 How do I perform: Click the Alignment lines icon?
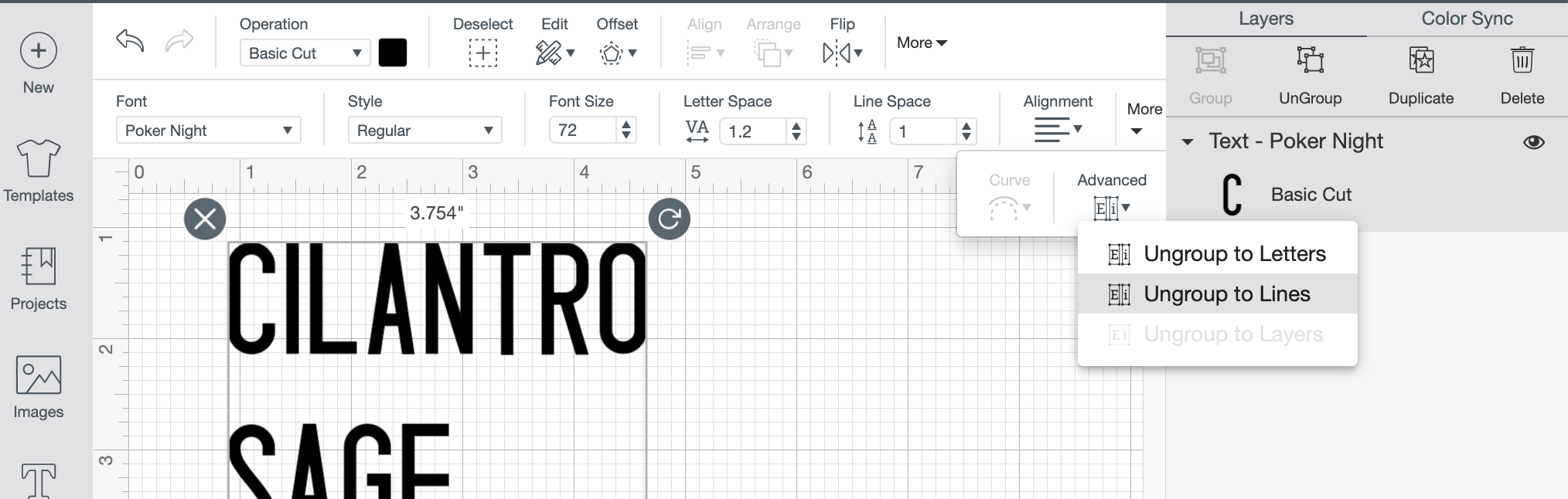pyautogui.click(x=1052, y=130)
